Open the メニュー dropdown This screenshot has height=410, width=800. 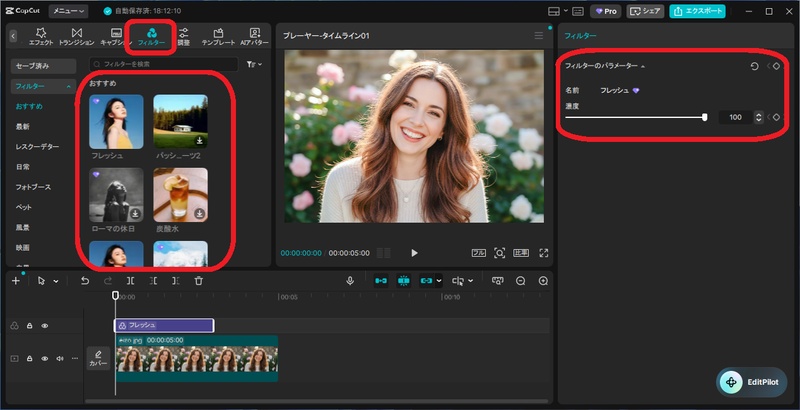pyautogui.click(x=68, y=11)
